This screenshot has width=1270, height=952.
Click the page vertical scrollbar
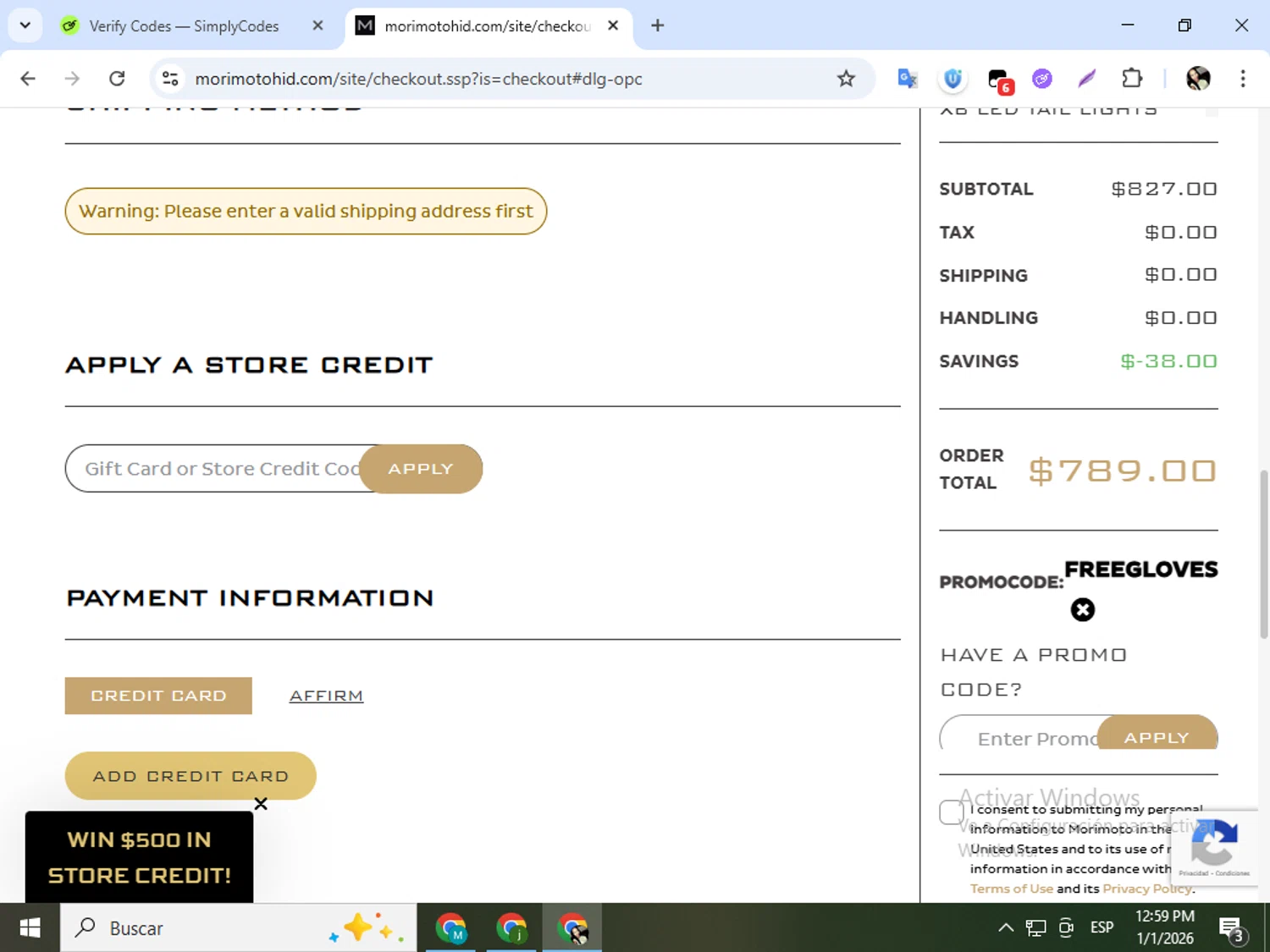[x=1264, y=553]
